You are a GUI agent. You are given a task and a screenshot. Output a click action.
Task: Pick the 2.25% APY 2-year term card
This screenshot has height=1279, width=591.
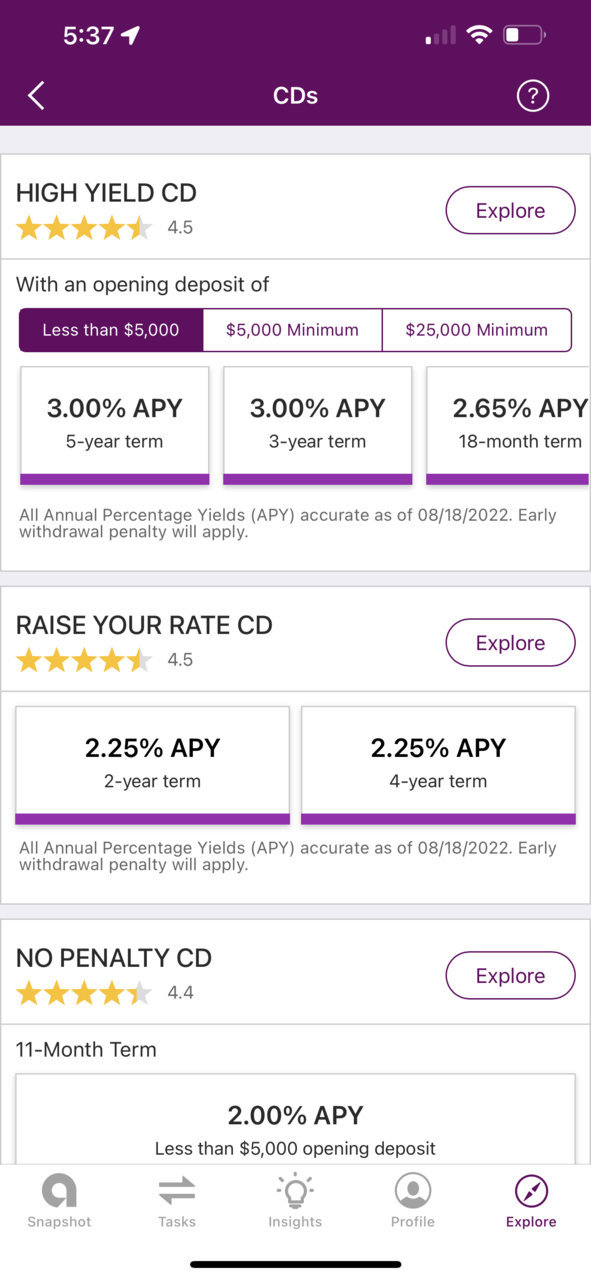pos(153,765)
